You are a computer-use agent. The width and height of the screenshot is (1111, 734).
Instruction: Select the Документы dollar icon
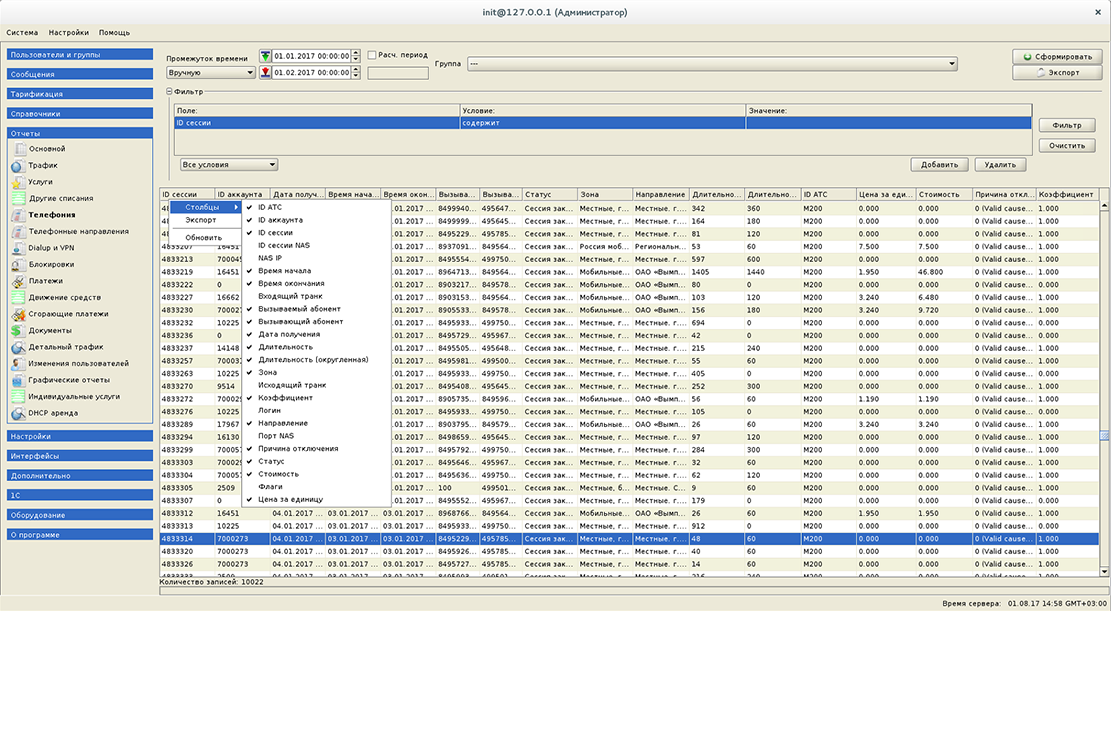coord(18,331)
